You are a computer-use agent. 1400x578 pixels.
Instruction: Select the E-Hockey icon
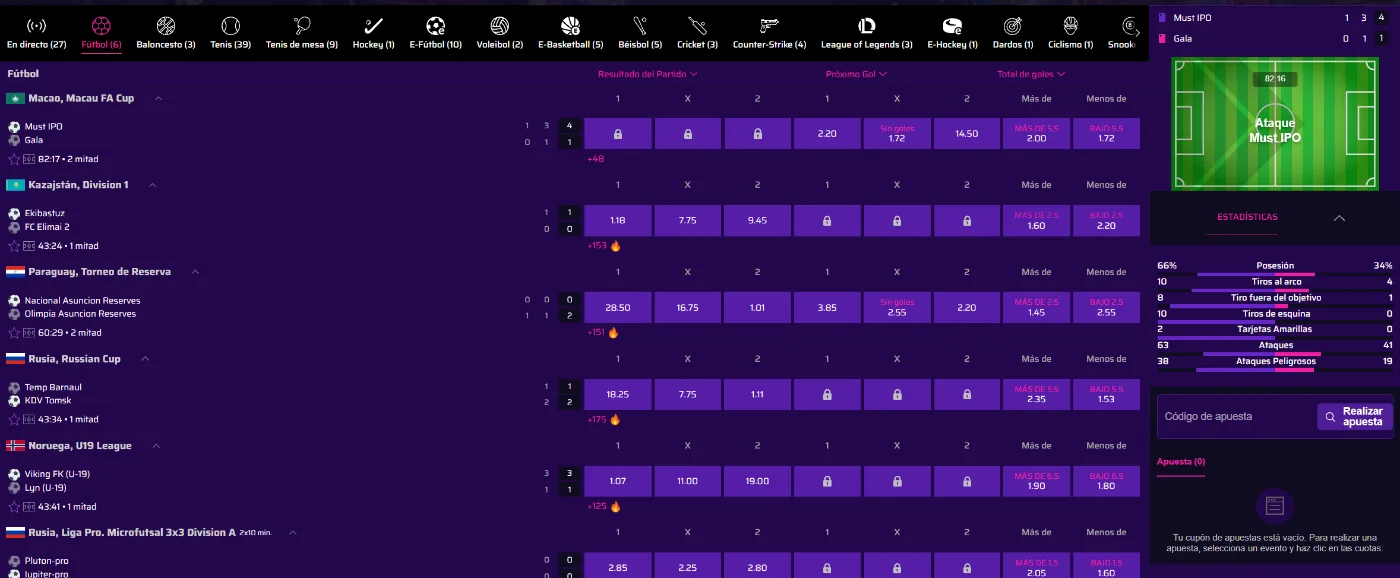click(x=953, y=26)
